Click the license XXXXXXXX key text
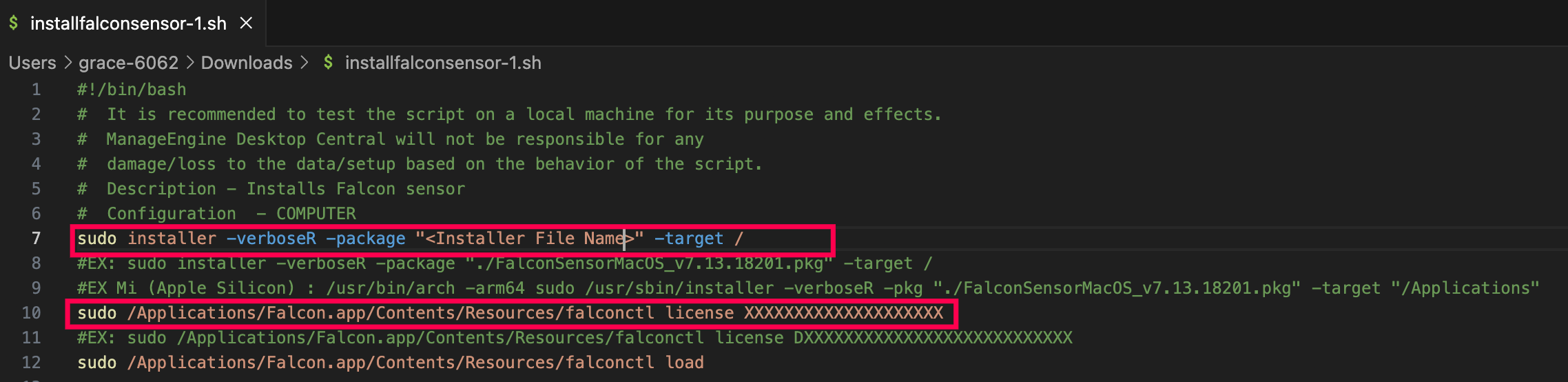Image resolution: width=1568 pixels, height=382 pixels. [842, 313]
